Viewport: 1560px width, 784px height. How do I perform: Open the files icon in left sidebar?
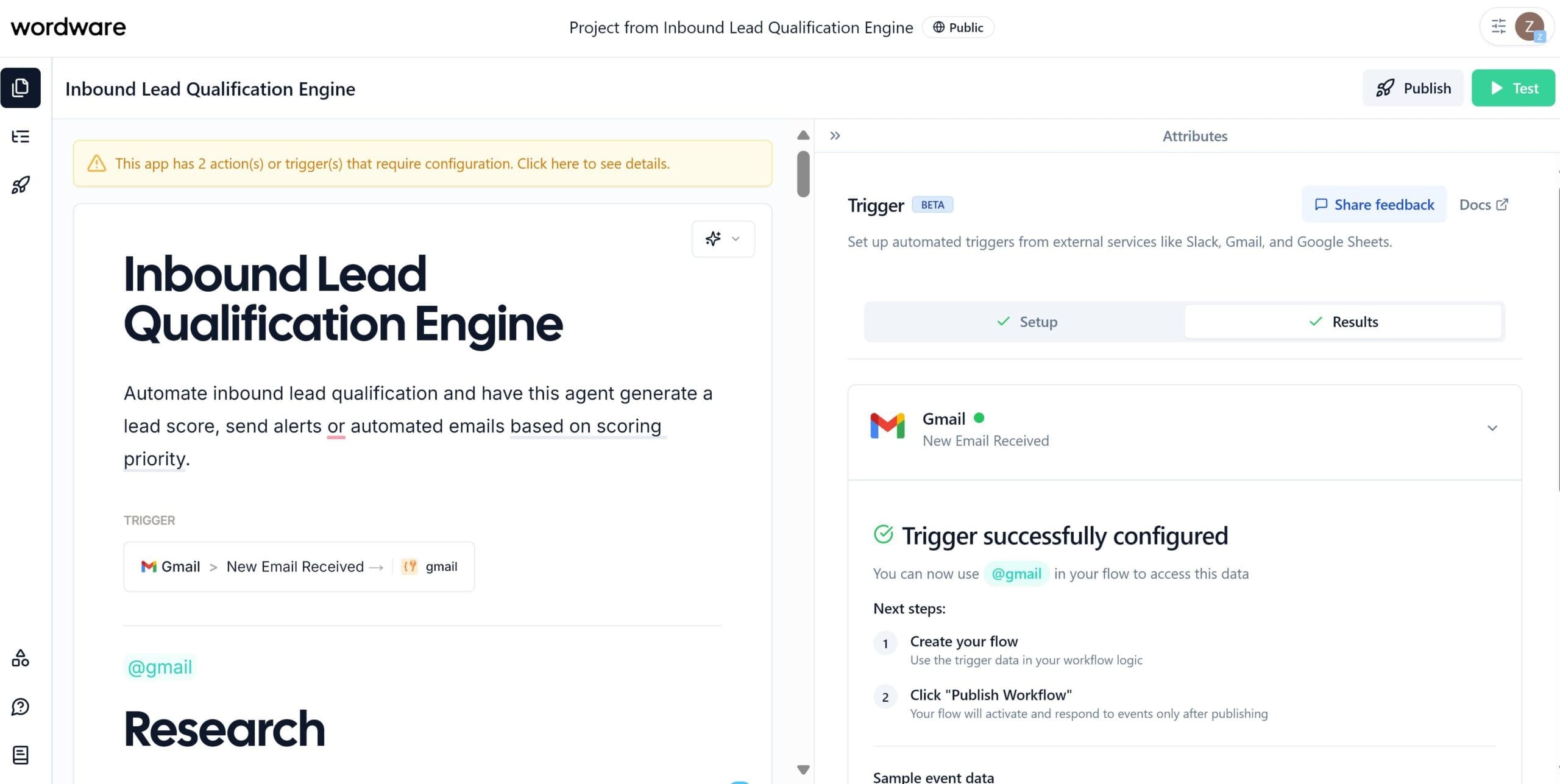tap(20, 88)
